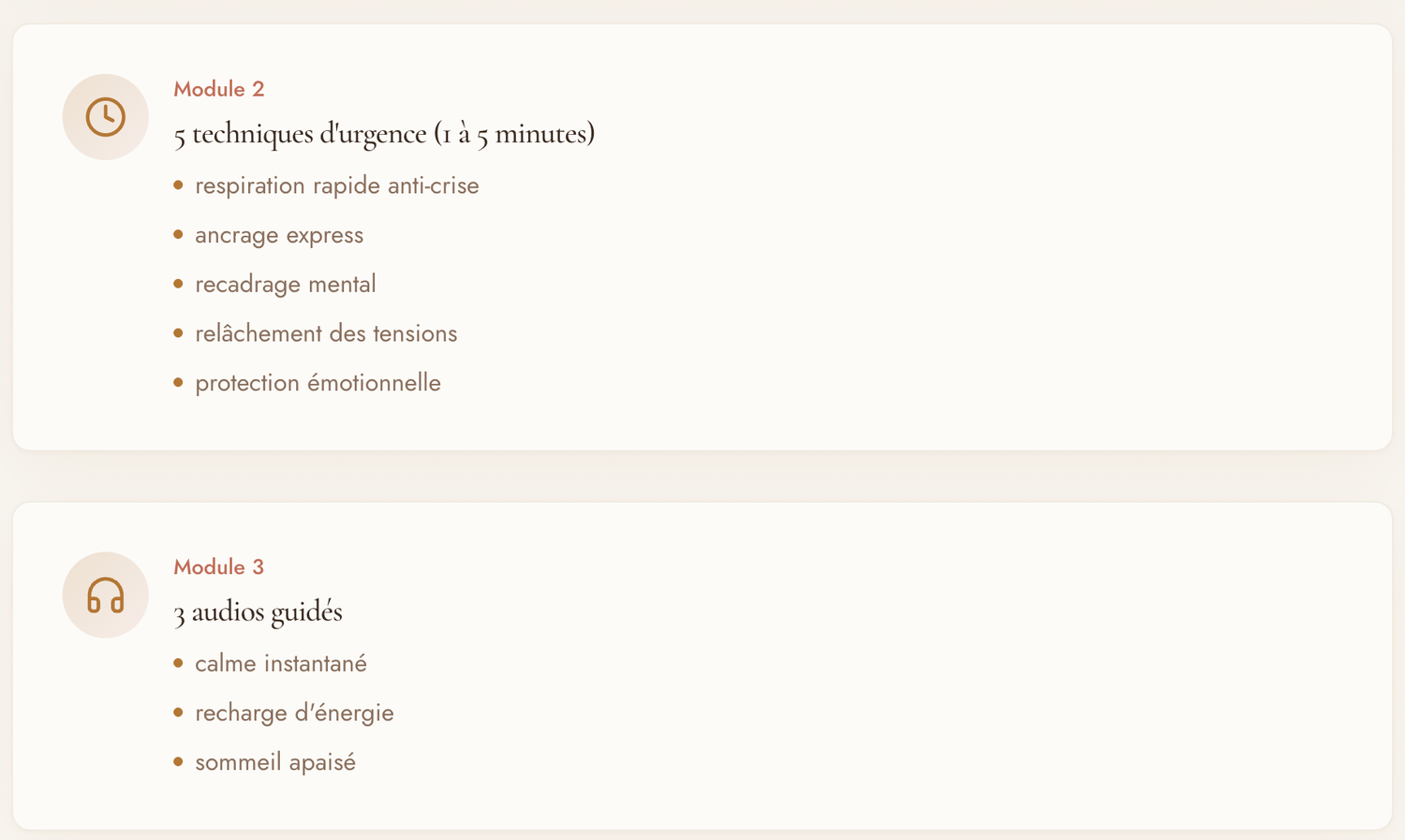This screenshot has height=840, width=1405.
Task: Choose the "recadrage mental" entry
Action: tap(285, 284)
